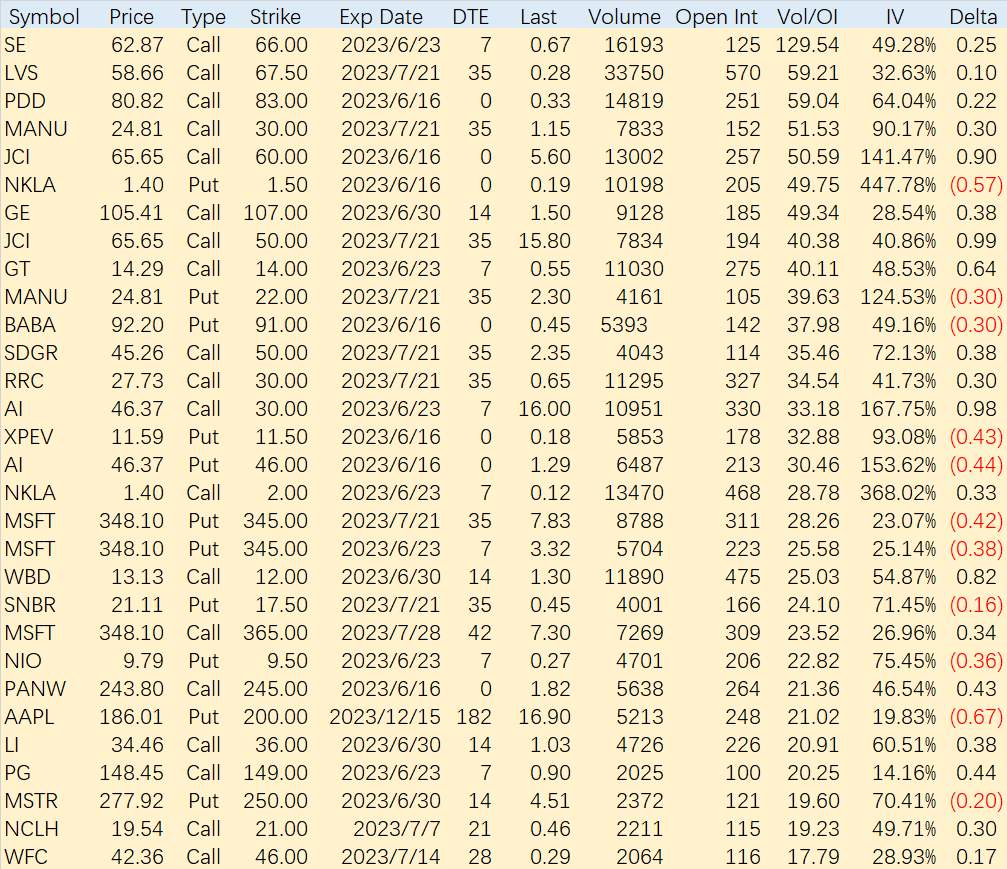Image resolution: width=1007 pixels, height=869 pixels.
Task: Select expiration date 2023/7/14
Action: (x=391, y=857)
